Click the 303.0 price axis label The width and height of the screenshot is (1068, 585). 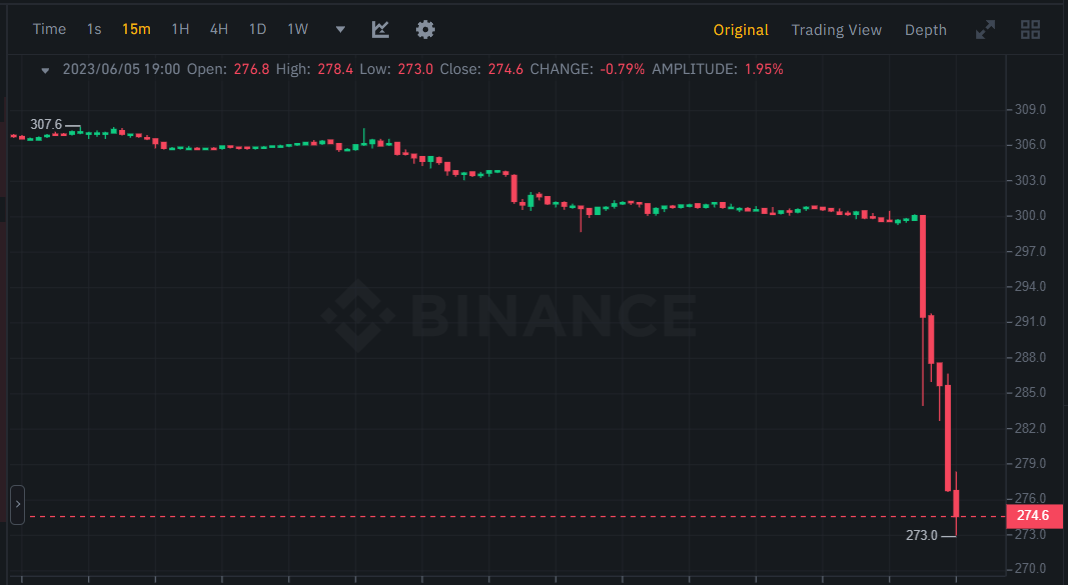pos(1030,180)
